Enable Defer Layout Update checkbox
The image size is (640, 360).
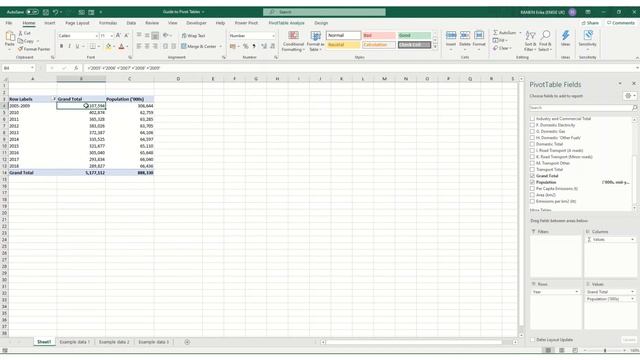point(533,340)
